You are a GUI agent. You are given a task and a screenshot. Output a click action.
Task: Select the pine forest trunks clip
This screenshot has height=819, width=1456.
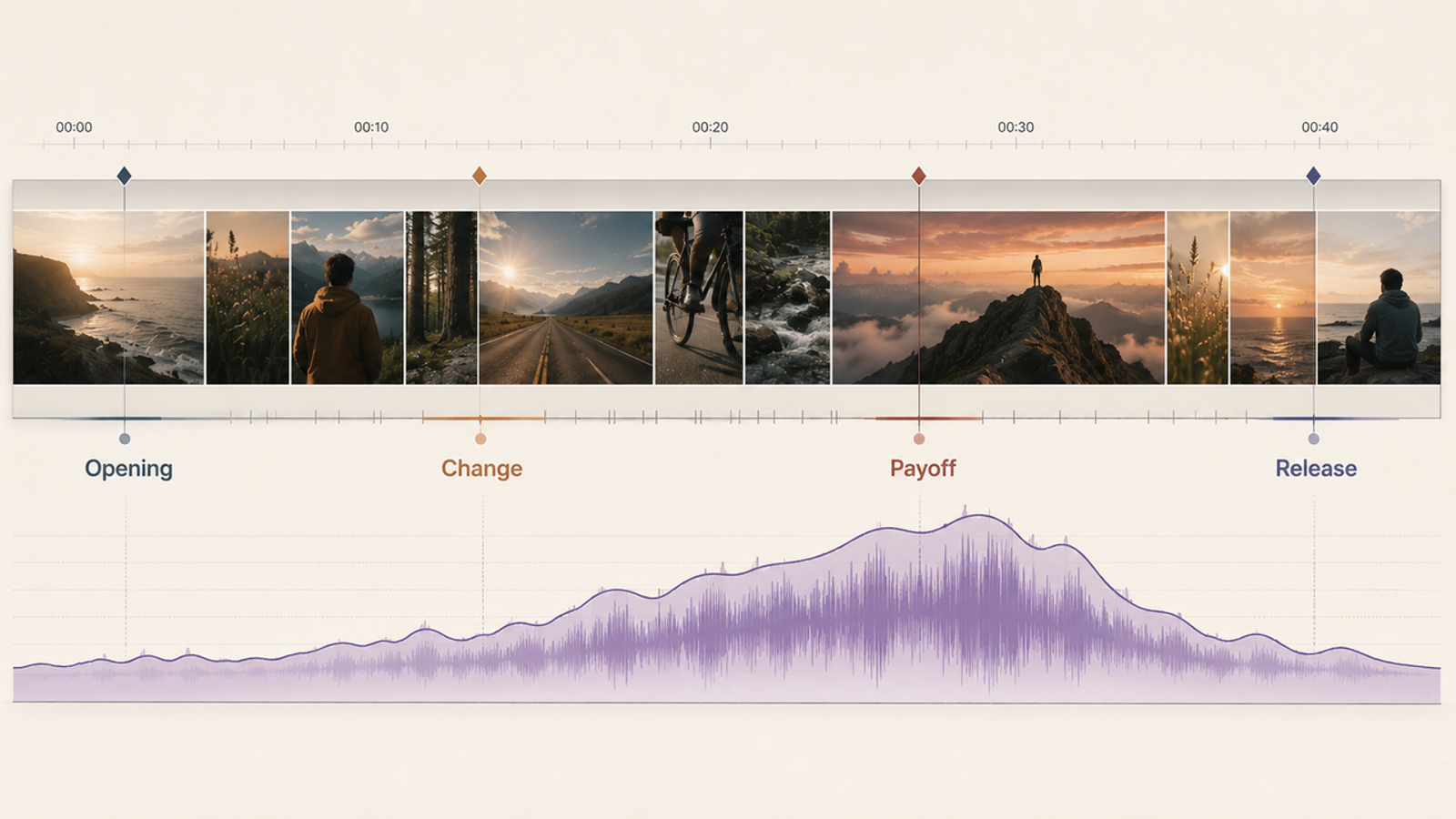click(x=441, y=298)
